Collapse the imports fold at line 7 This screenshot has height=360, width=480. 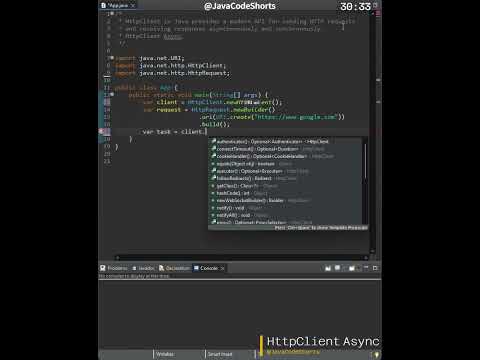click(112, 58)
